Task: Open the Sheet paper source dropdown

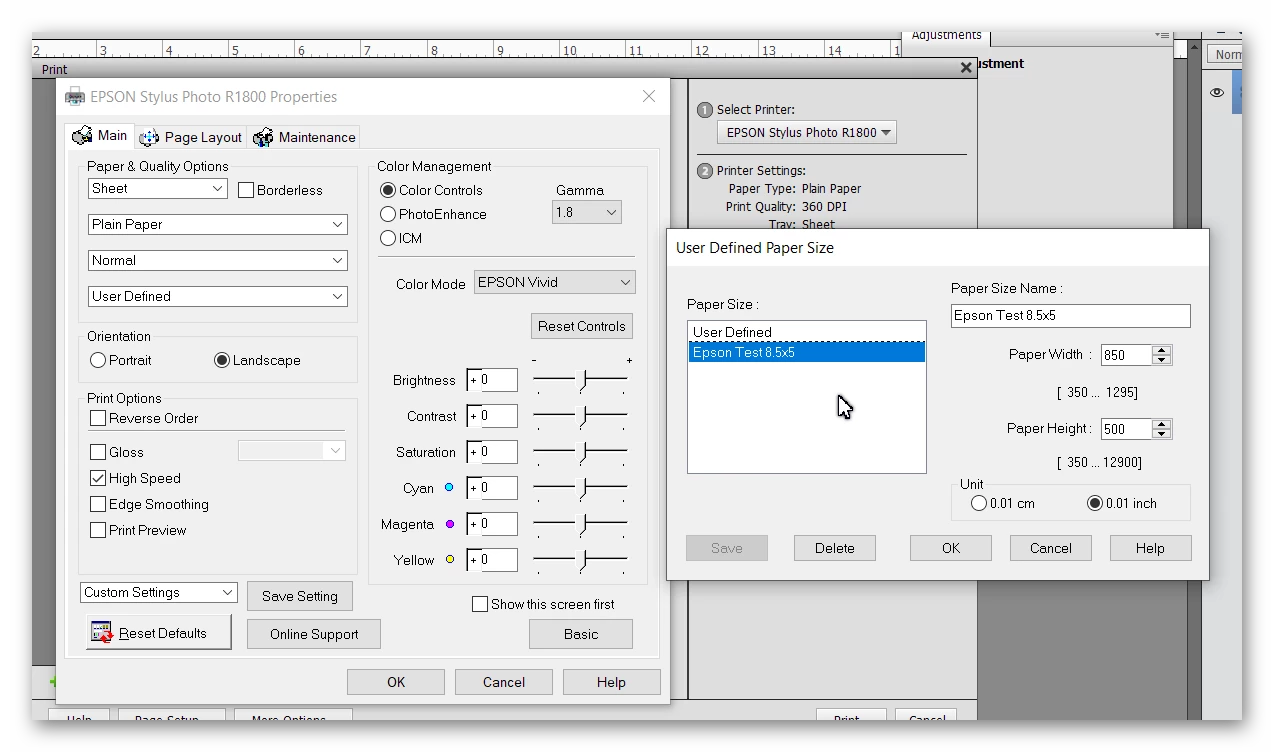Action: pos(158,188)
